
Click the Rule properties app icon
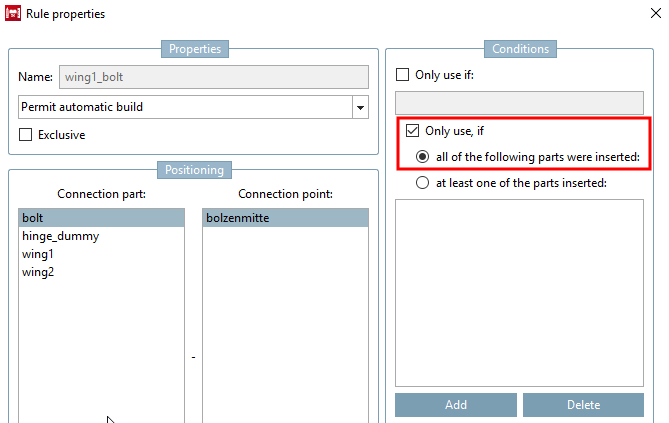tap(13, 14)
